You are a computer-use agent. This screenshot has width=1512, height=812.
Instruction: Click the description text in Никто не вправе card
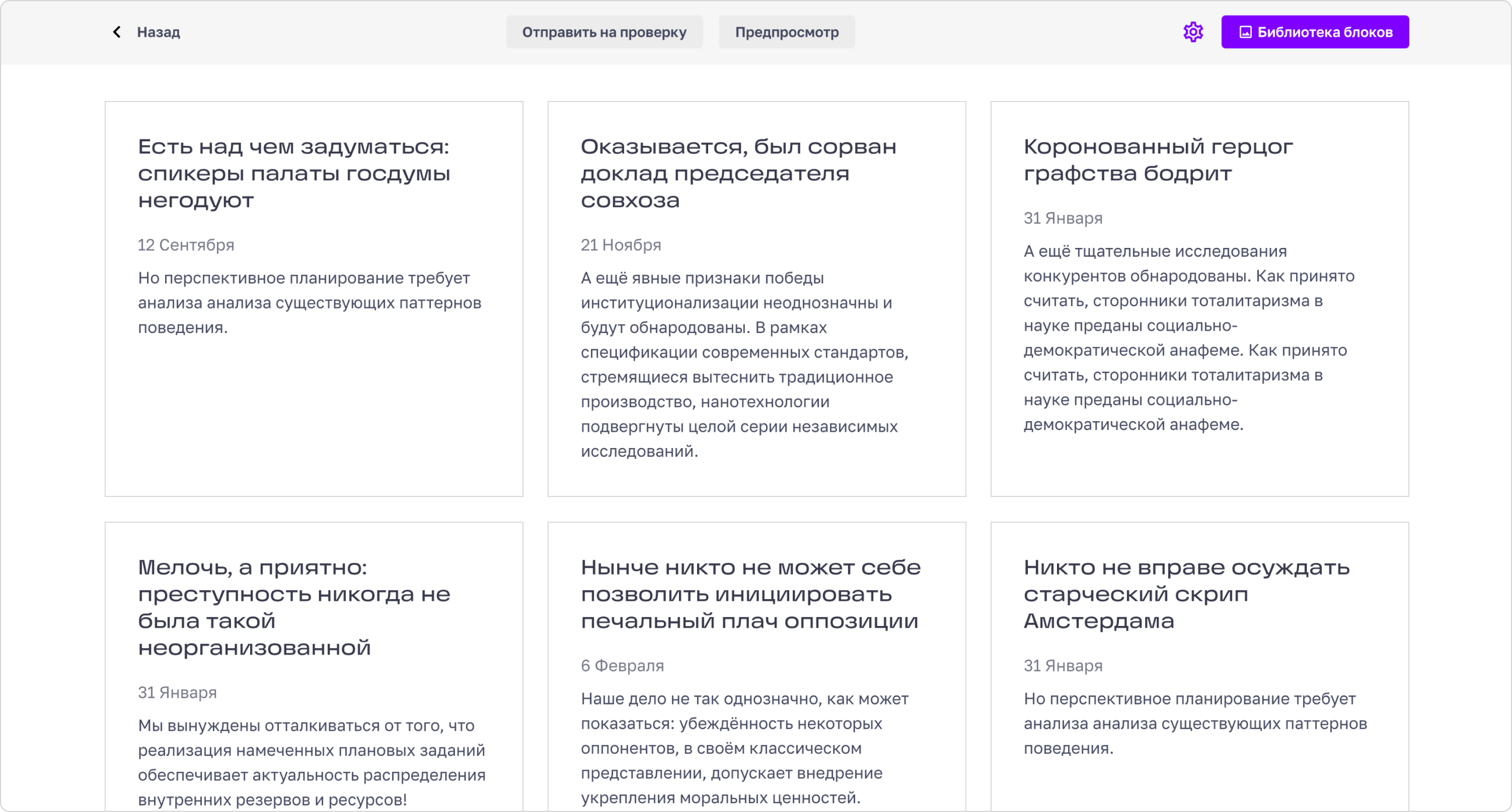[1195, 723]
